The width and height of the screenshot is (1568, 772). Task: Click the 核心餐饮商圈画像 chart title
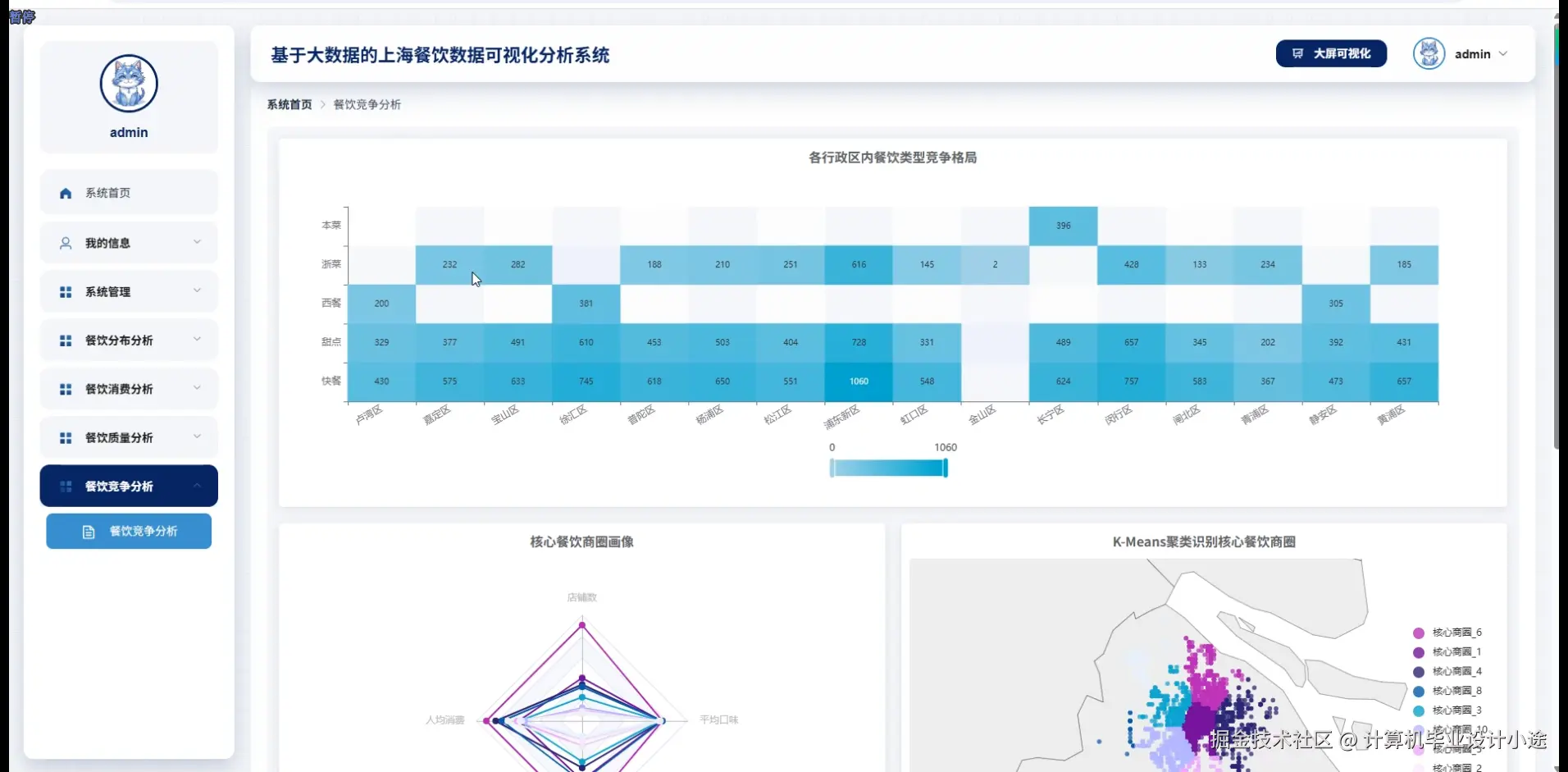[x=582, y=542]
